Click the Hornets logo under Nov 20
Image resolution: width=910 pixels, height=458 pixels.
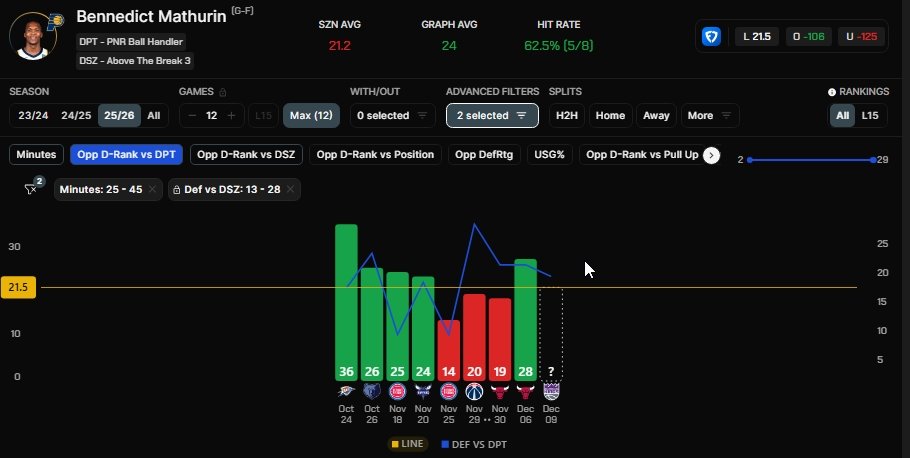point(423,391)
